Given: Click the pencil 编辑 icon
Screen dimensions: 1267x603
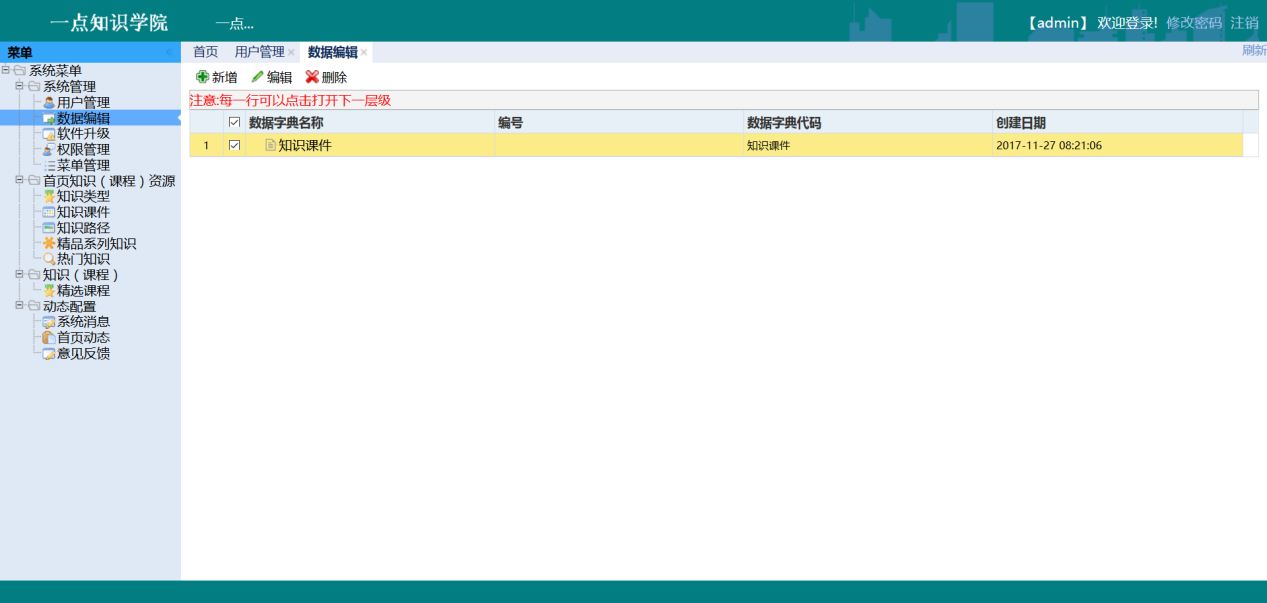Looking at the screenshot, I should pos(258,77).
